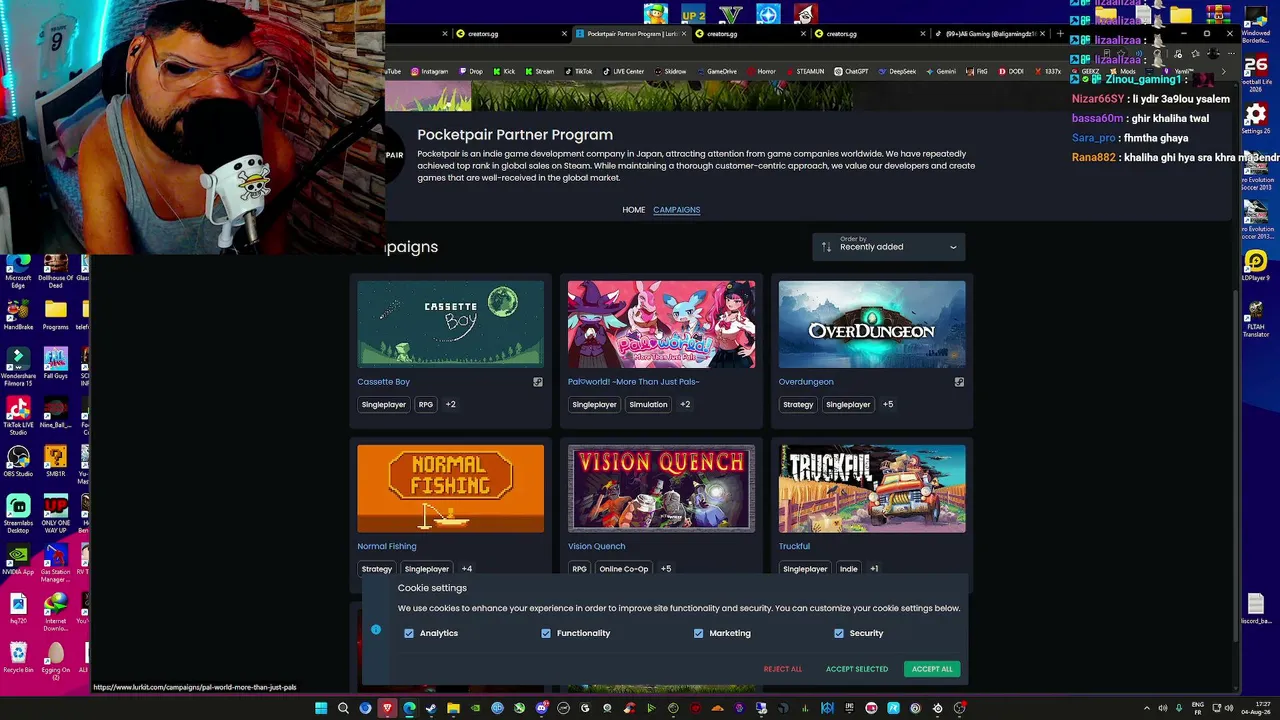Open the ChatGPT bookmark
The image size is (1280, 720).
pyautogui.click(x=851, y=71)
